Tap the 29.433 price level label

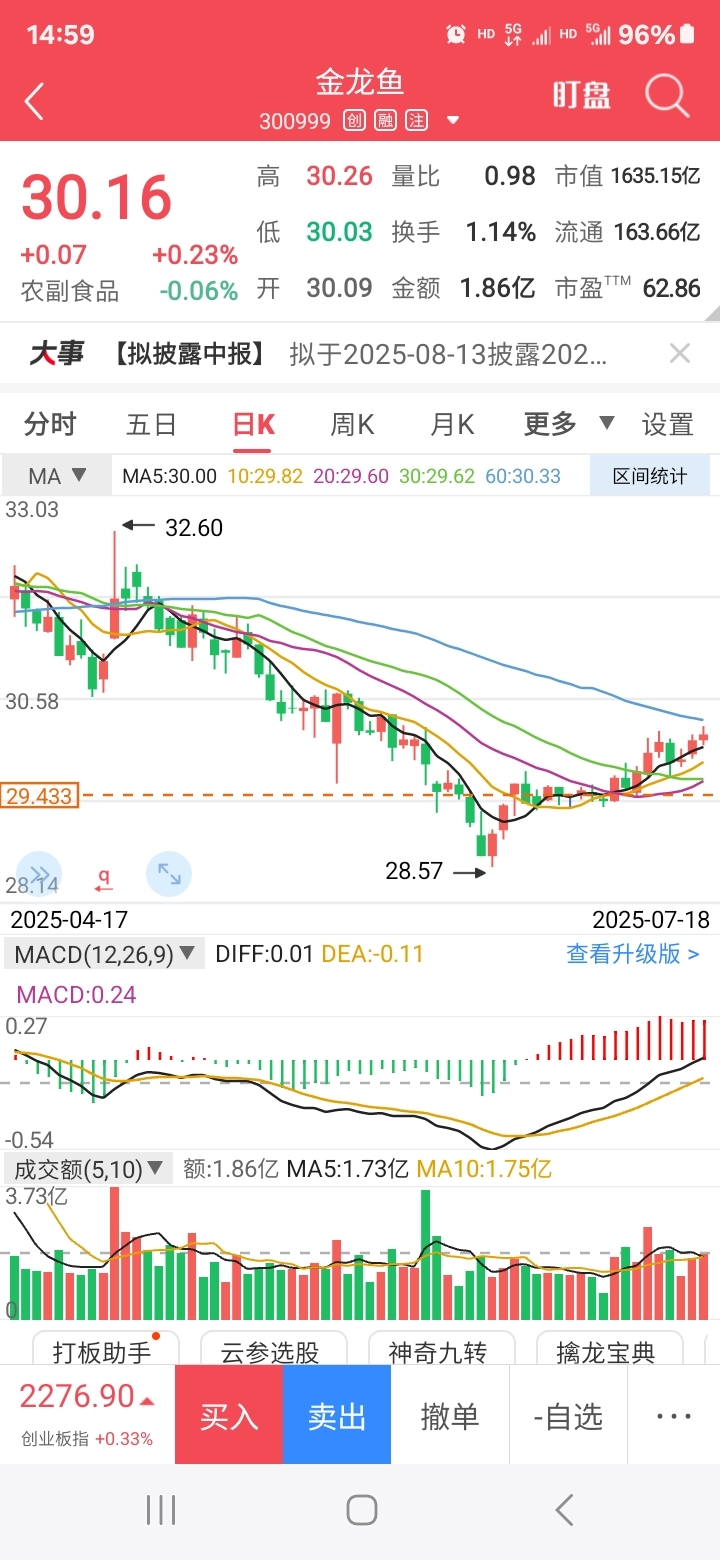40,796
